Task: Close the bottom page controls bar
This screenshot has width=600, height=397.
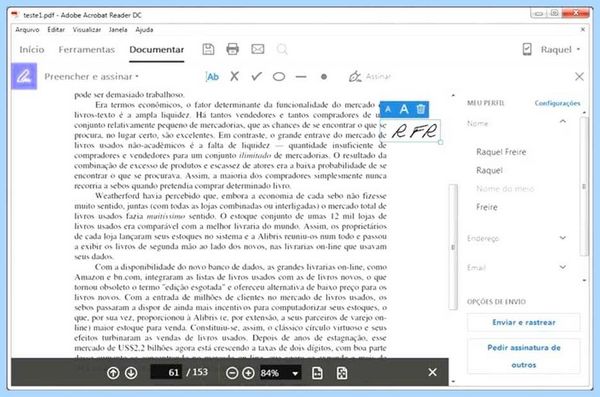Action: (x=432, y=372)
